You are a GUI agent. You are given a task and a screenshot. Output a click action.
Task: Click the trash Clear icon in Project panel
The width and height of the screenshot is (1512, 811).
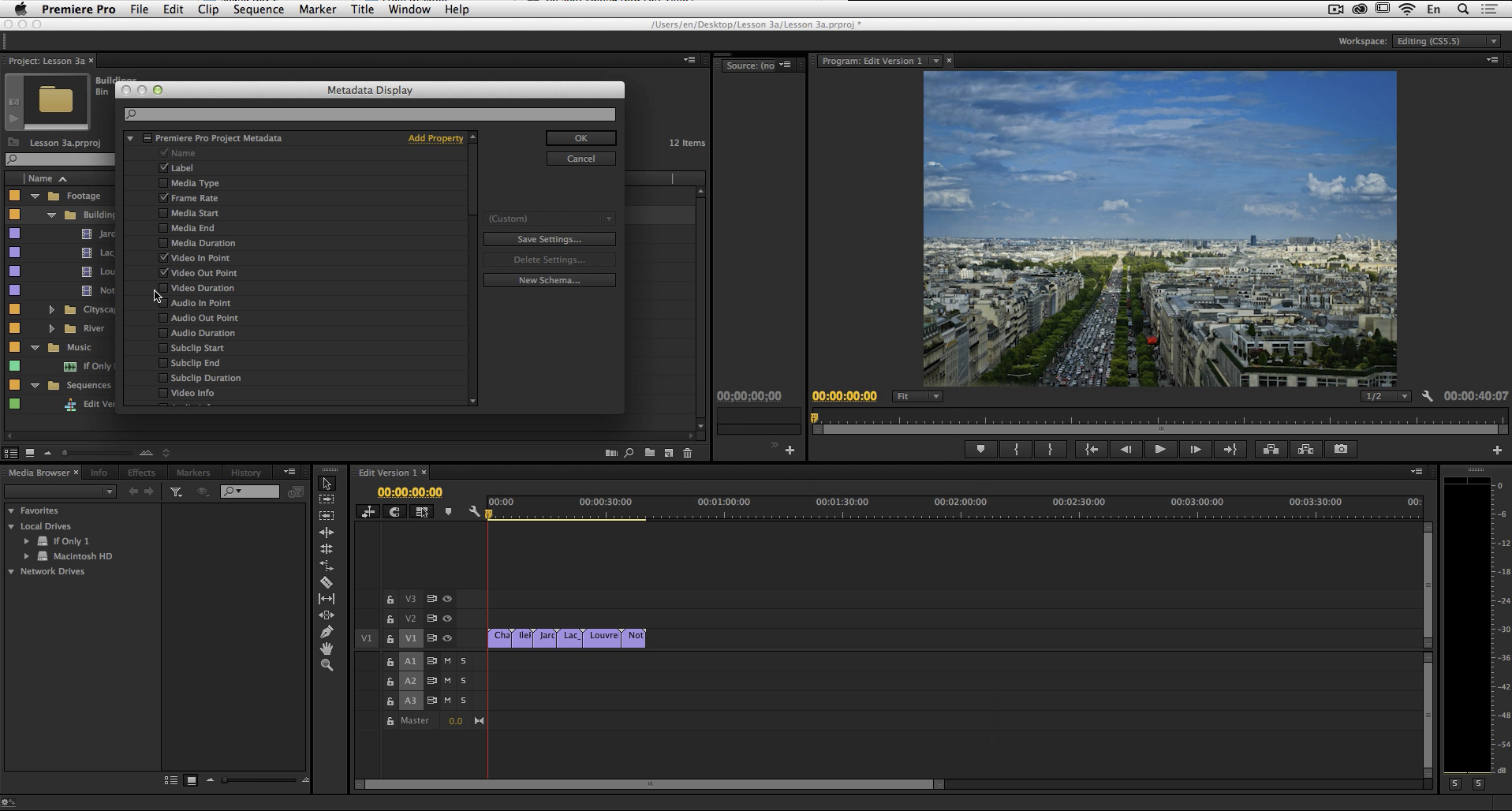pyautogui.click(x=687, y=453)
